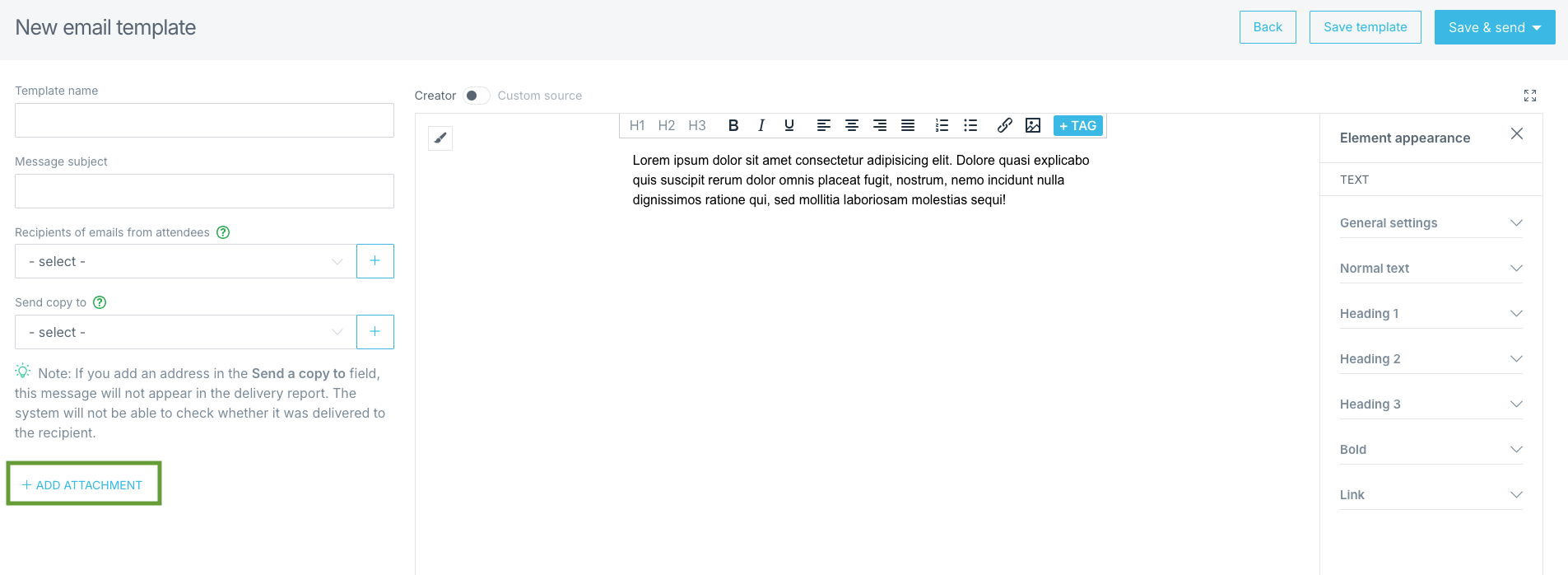Align text right
The image size is (1568, 575).
click(880, 125)
